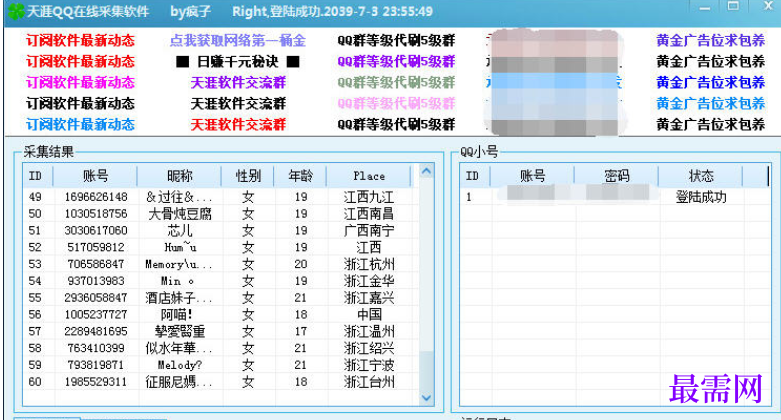Open the blue 订阅软件最新动态 link
Viewport: 781px width, 420px height.
point(80,124)
